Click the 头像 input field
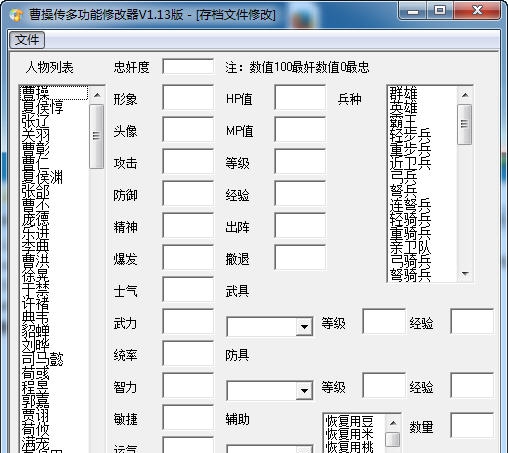This screenshot has width=508, height=453. (188, 129)
